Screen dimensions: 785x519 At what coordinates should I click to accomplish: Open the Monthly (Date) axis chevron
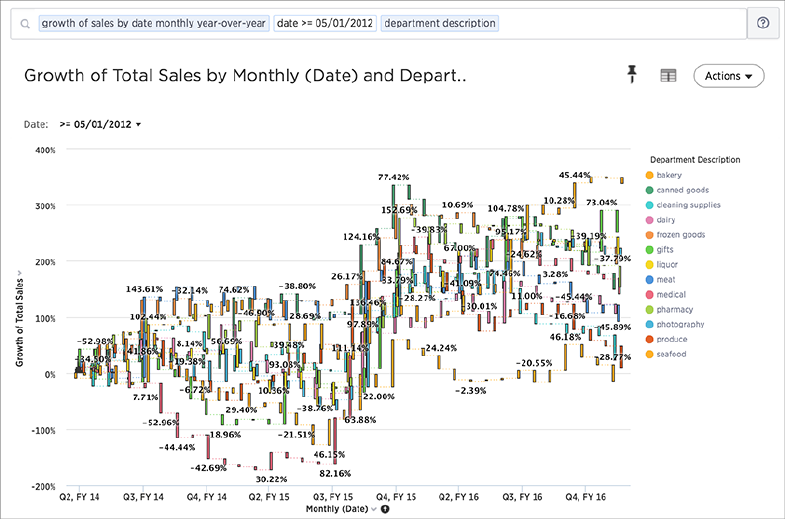tap(373, 509)
